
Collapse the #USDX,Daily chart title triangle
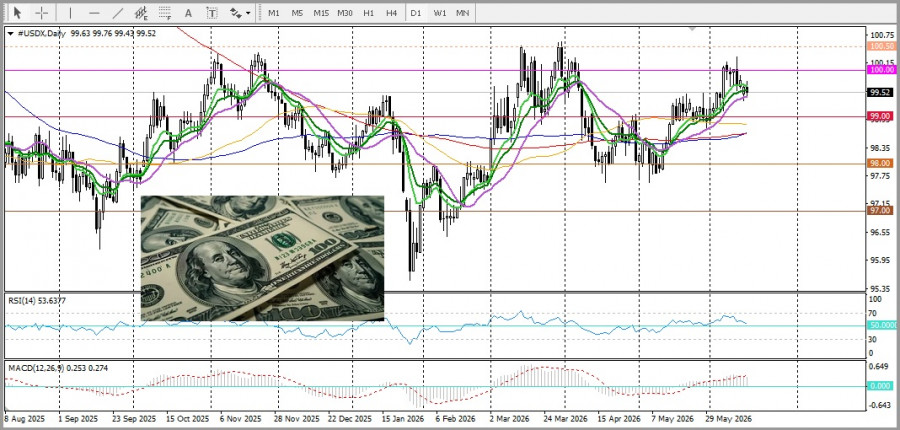(x=10, y=33)
